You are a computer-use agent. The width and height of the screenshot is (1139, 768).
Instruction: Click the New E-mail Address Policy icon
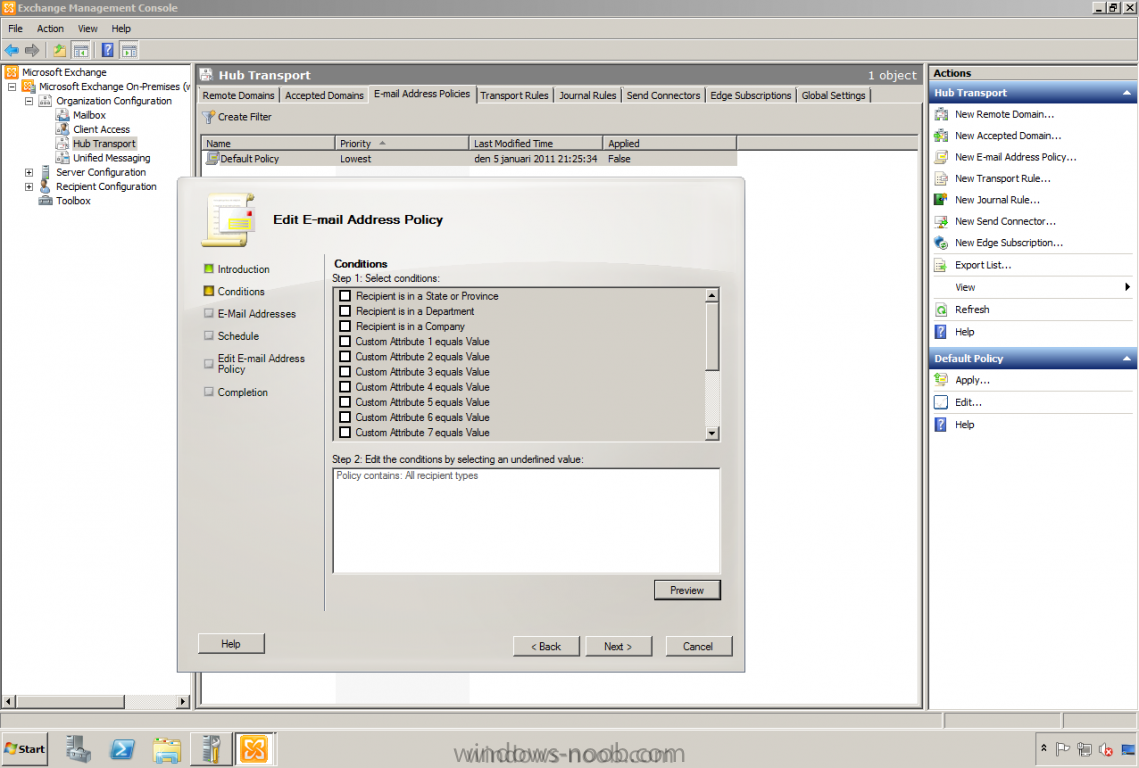pyautogui.click(x=941, y=157)
